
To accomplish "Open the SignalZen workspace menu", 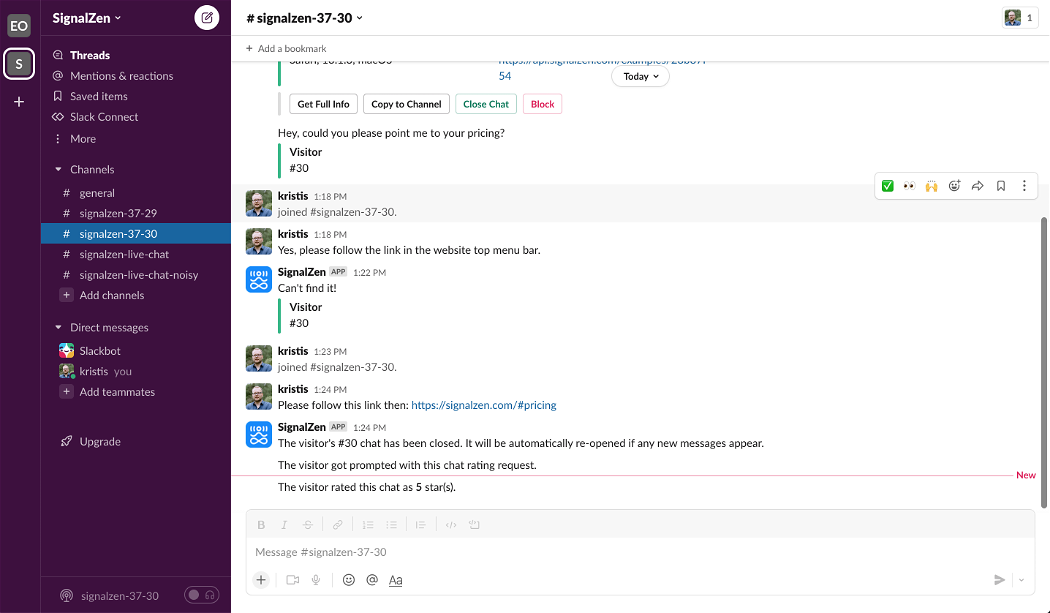I will 86,18.
